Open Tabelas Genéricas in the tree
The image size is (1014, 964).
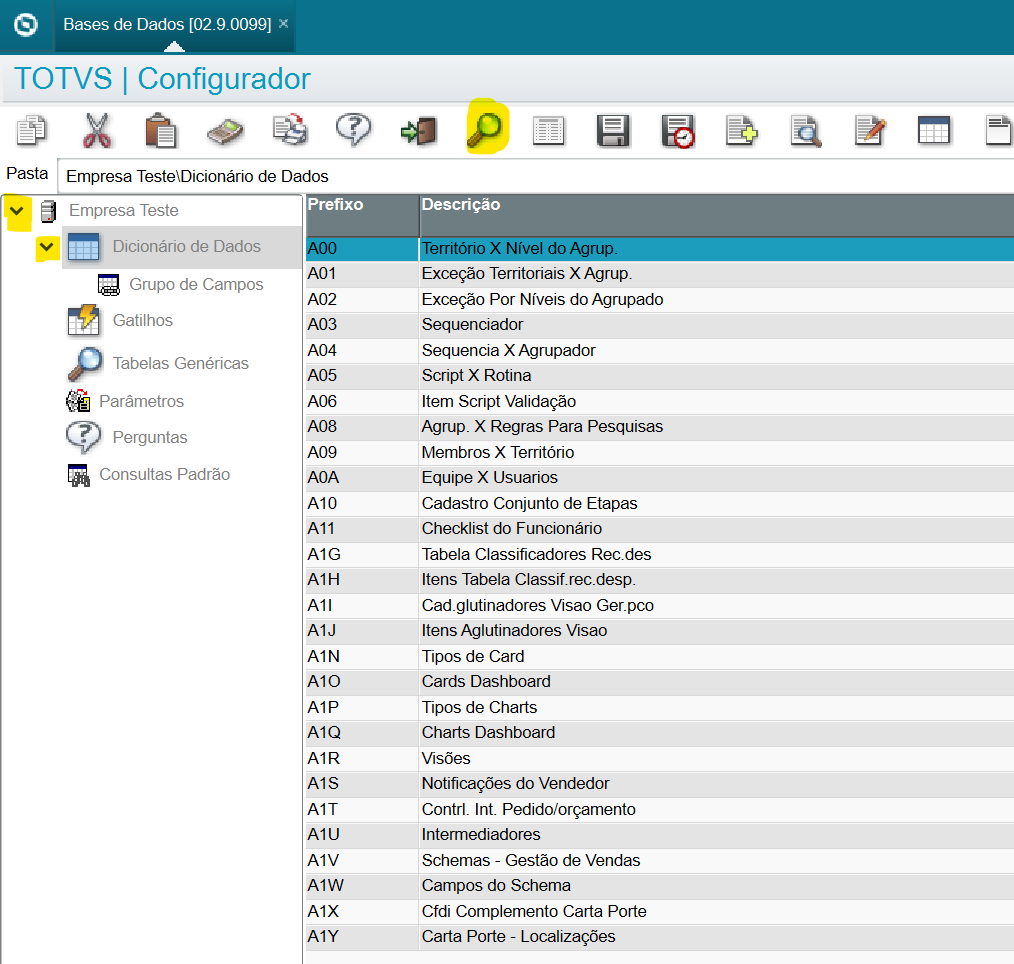[180, 363]
